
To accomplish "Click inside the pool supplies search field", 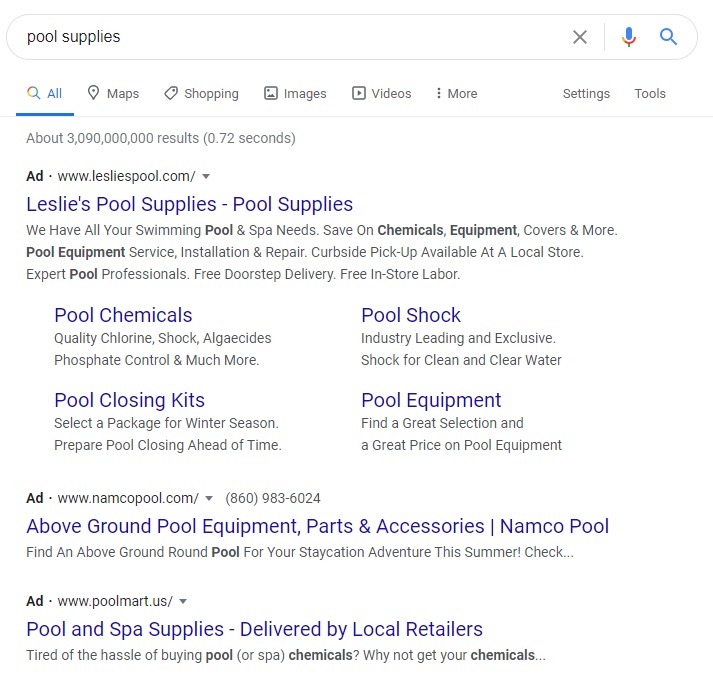I will tap(291, 37).
